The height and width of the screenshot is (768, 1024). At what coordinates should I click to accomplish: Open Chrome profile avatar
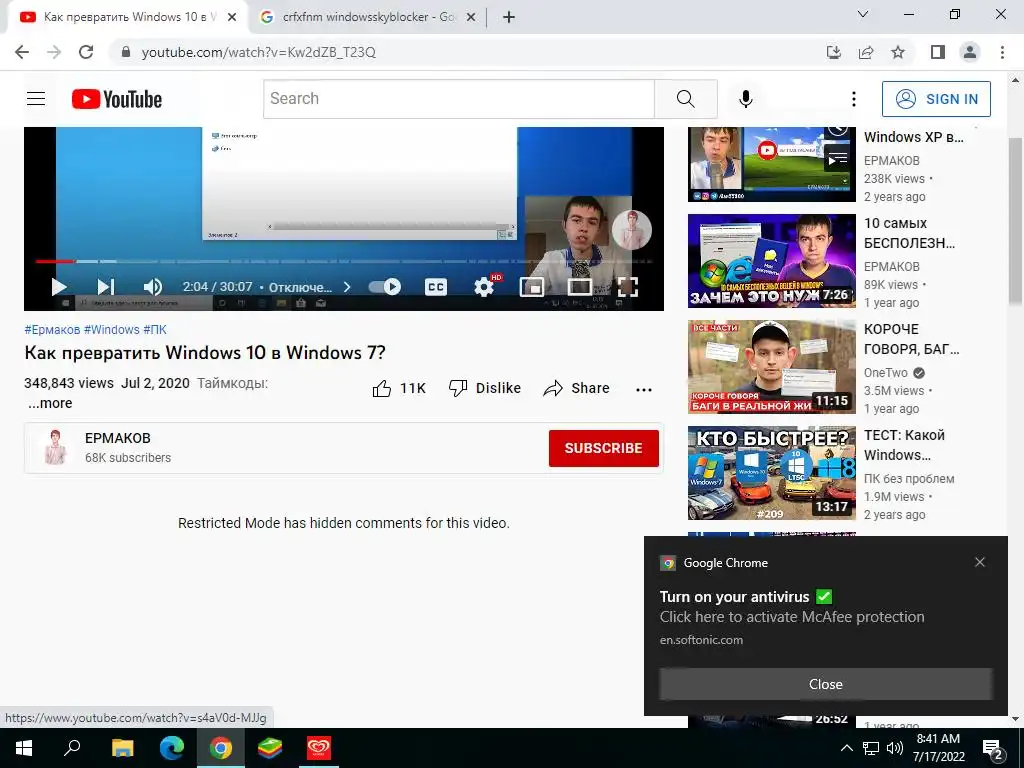click(970, 52)
